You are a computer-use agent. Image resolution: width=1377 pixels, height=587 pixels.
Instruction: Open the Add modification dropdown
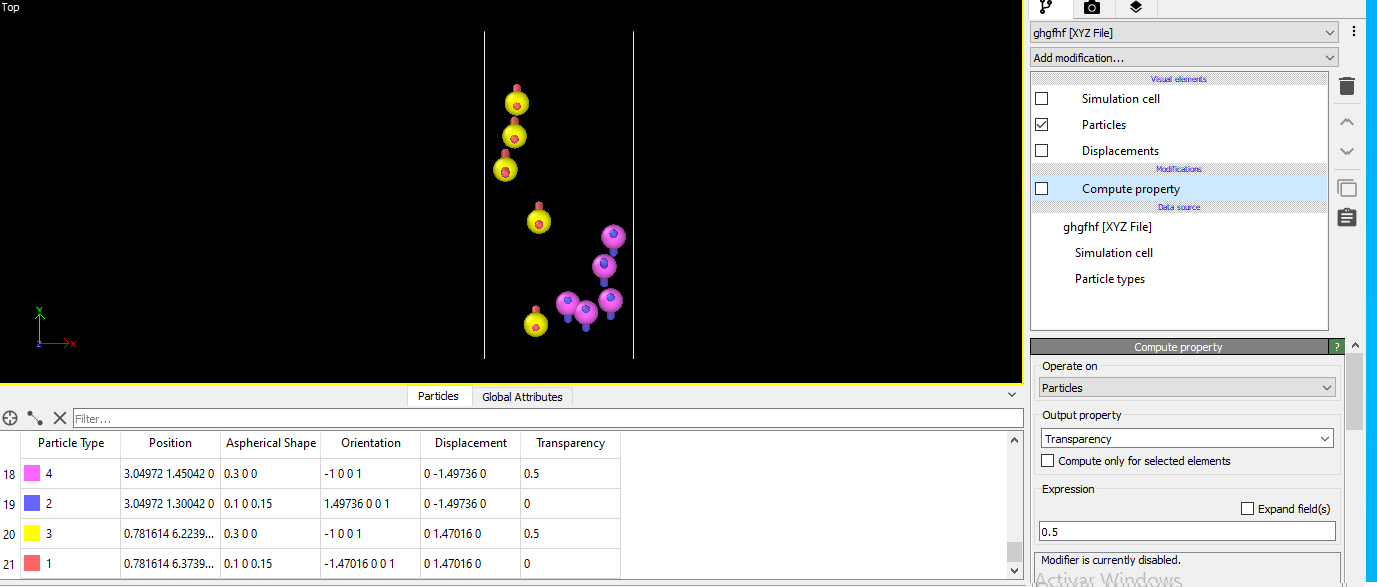pos(1184,57)
